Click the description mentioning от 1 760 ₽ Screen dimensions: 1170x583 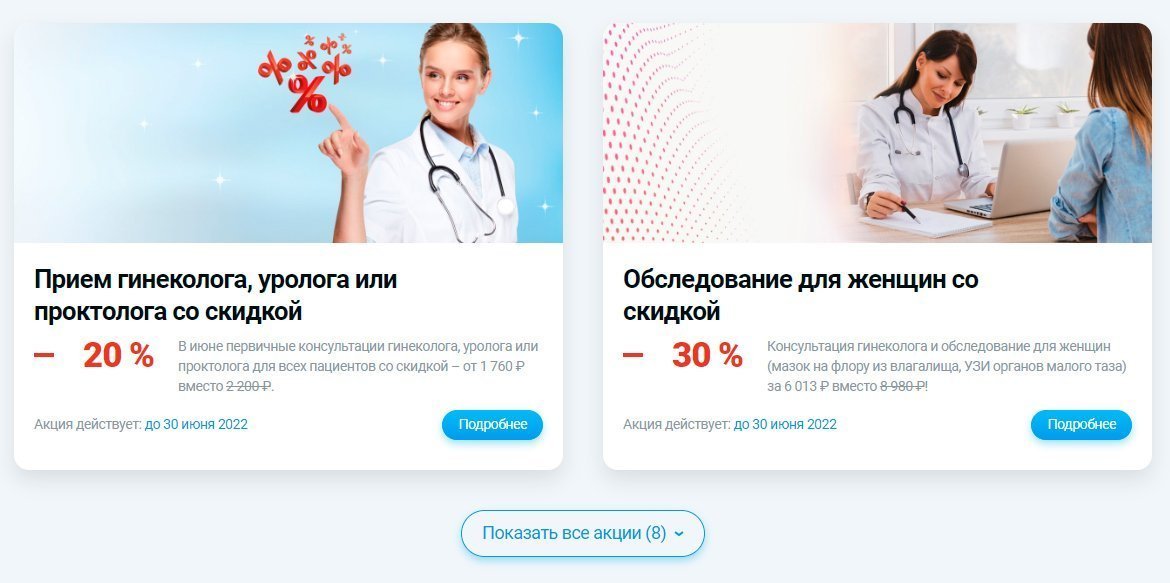coord(358,367)
